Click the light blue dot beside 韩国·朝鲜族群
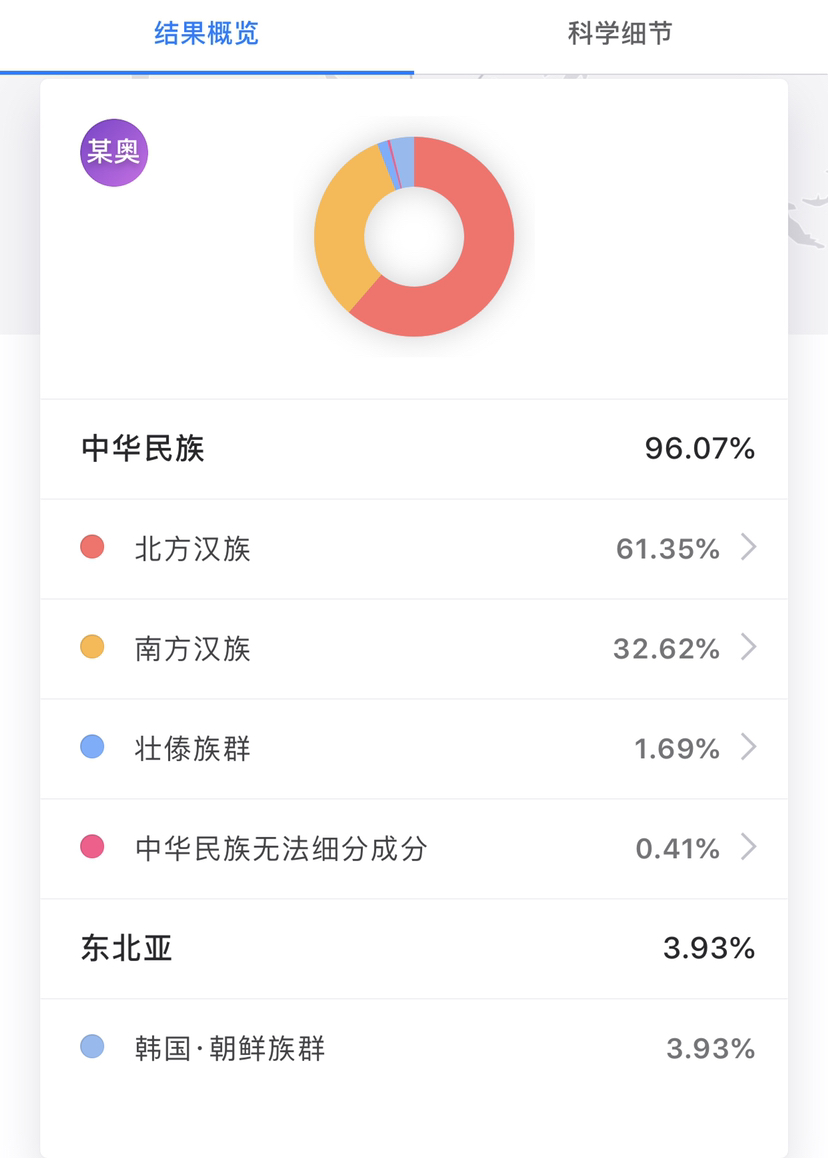Viewport: 828px width, 1158px height. [92, 1046]
